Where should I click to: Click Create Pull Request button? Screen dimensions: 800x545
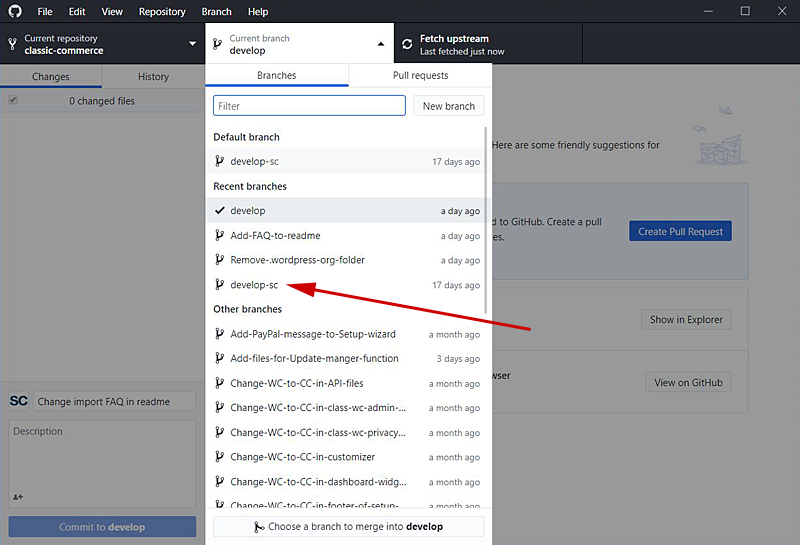click(680, 231)
